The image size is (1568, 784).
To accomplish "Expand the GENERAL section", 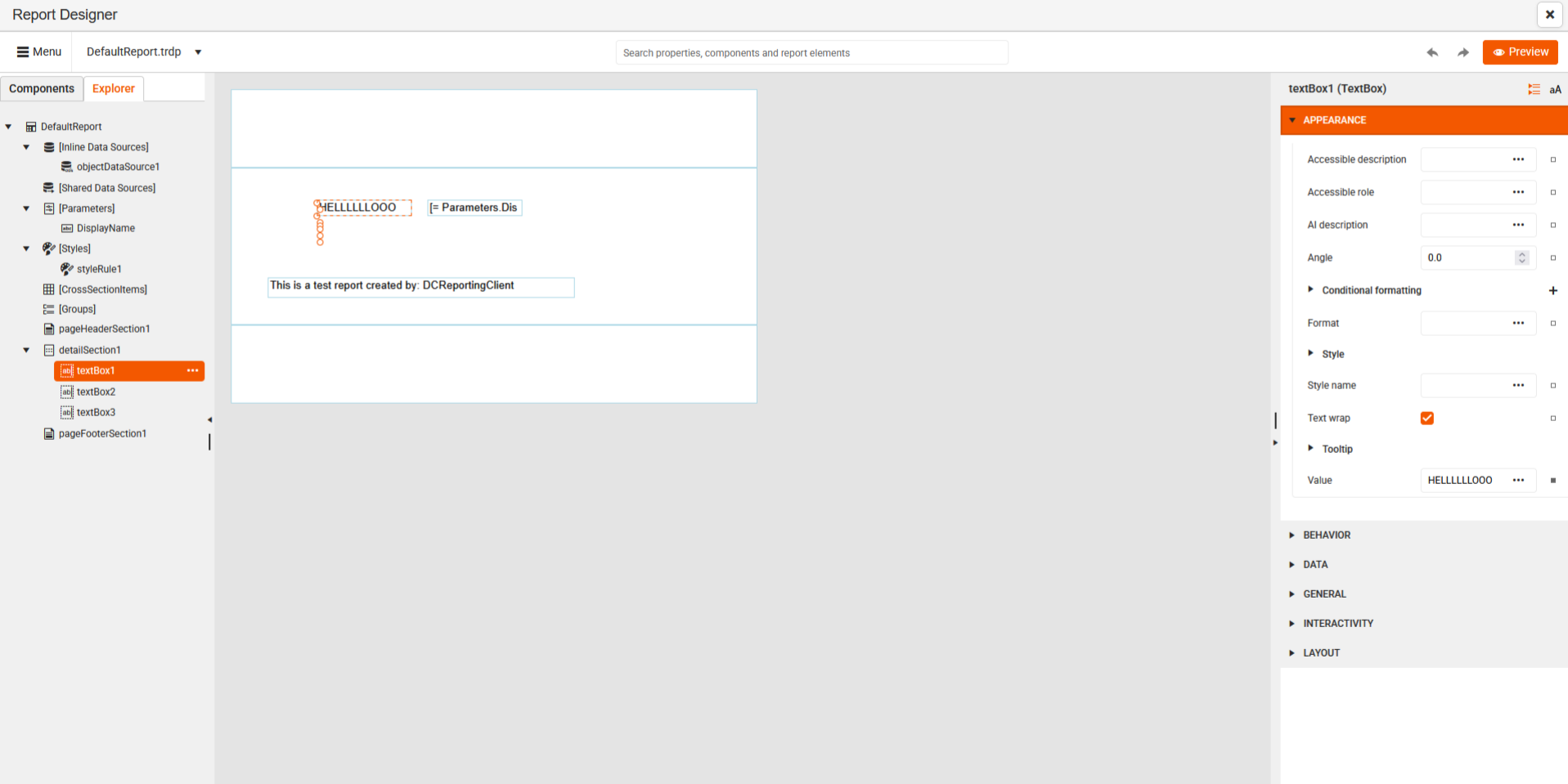I will pyautogui.click(x=1424, y=594).
